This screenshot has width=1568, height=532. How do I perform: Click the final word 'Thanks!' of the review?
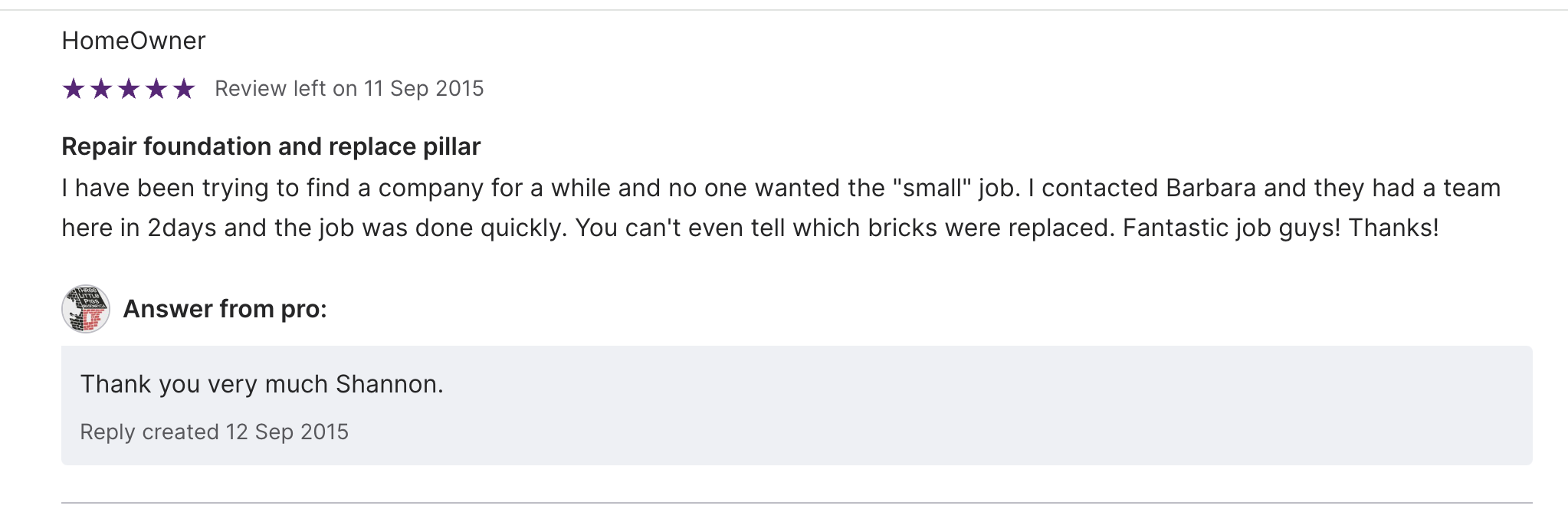coord(1393,228)
